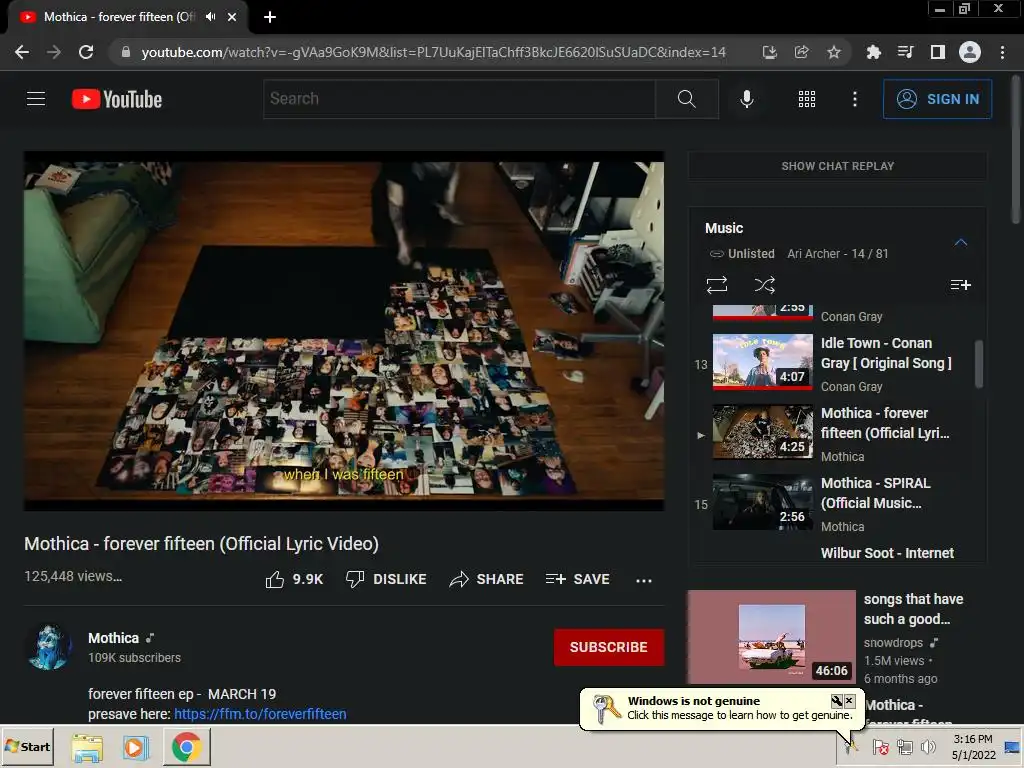Save video to a playlist
Screen dimensions: 1024x768
[x=577, y=579]
